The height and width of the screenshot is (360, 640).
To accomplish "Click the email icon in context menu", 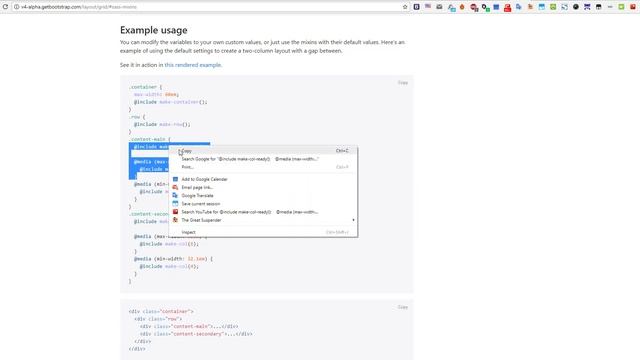I will [x=176, y=187].
